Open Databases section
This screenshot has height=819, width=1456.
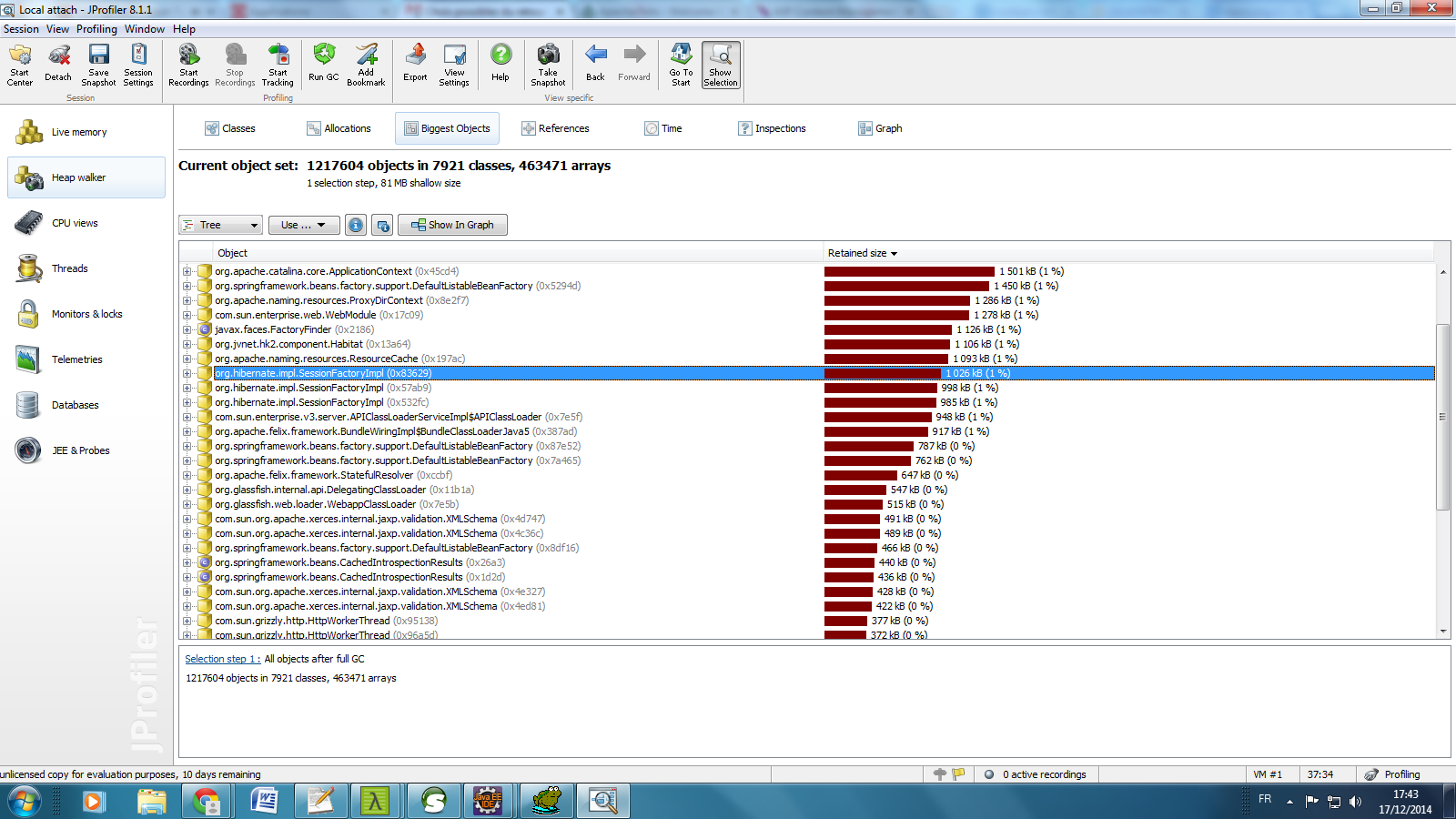coord(86,405)
